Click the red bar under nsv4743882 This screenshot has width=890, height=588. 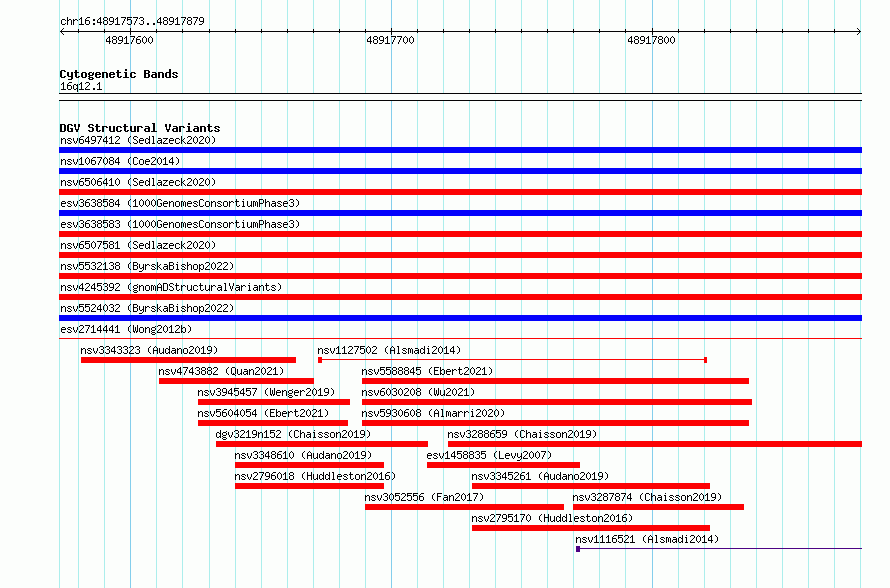[236, 381]
